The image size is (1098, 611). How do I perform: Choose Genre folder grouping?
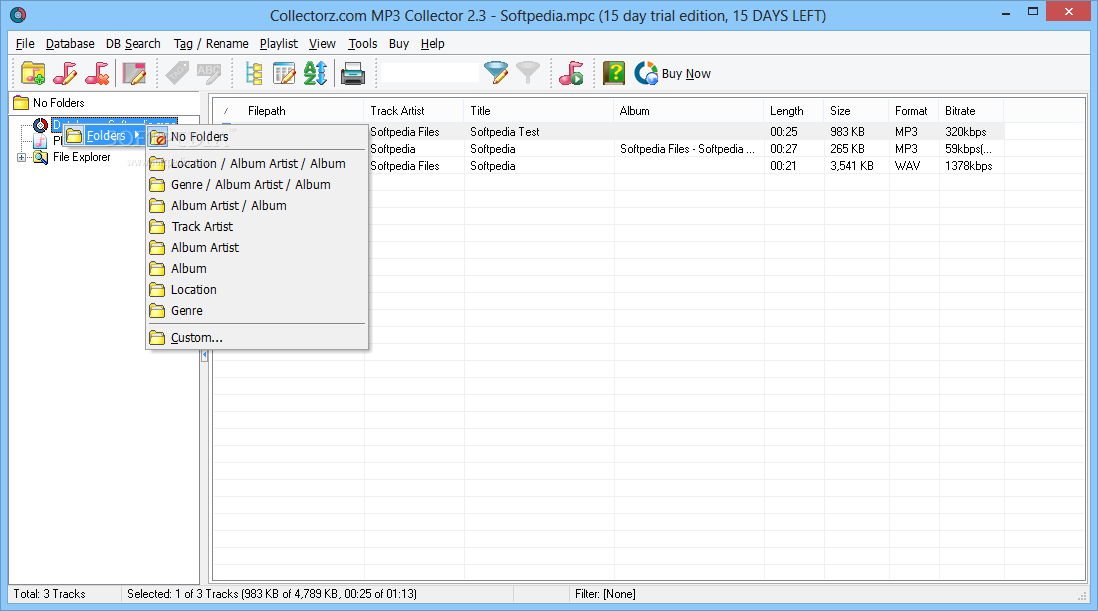click(x=256, y=311)
